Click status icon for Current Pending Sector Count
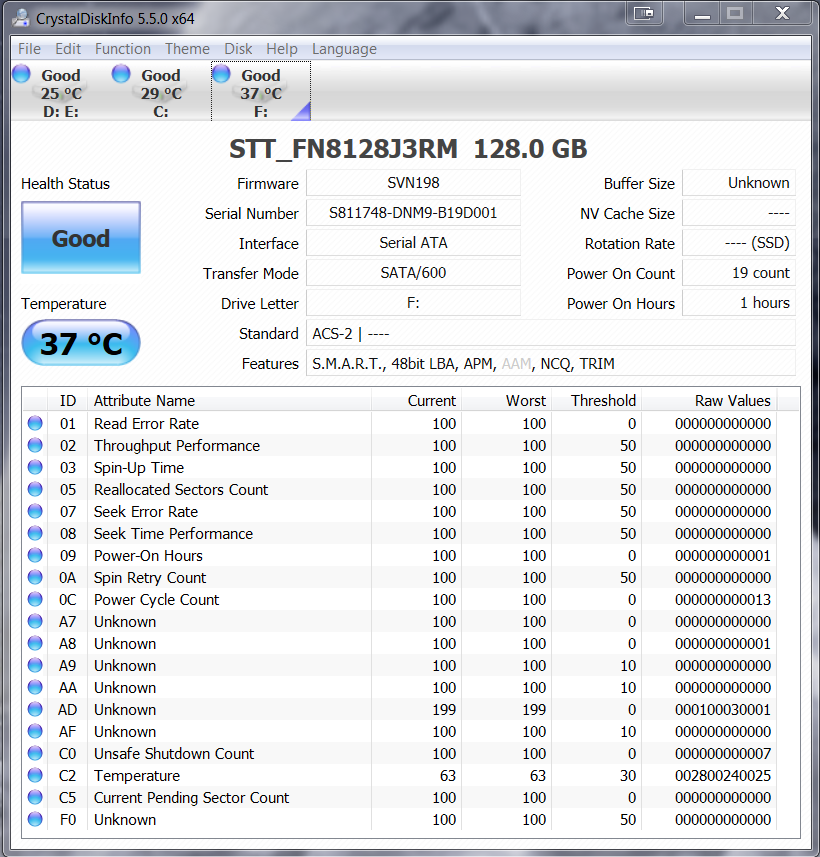This screenshot has width=820, height=857. [x=35, y=798]
